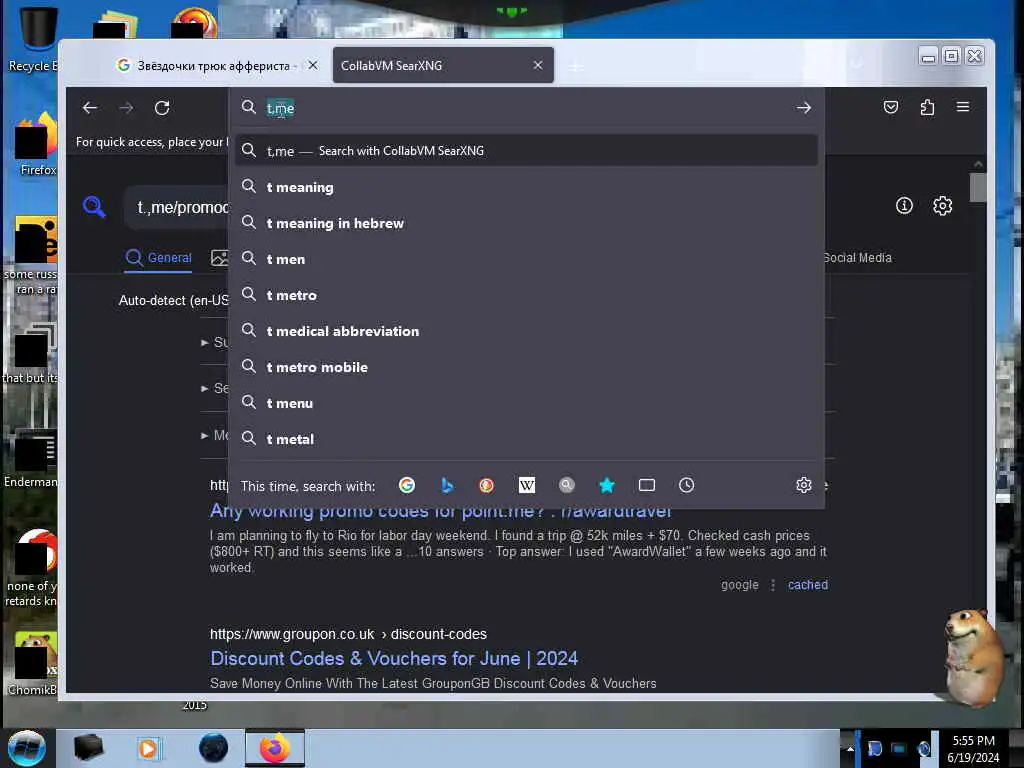Screen dimensions: 1024x768
Task: Select the Images category icon tab
Action: pyautogui.click(x=219, y=258)
